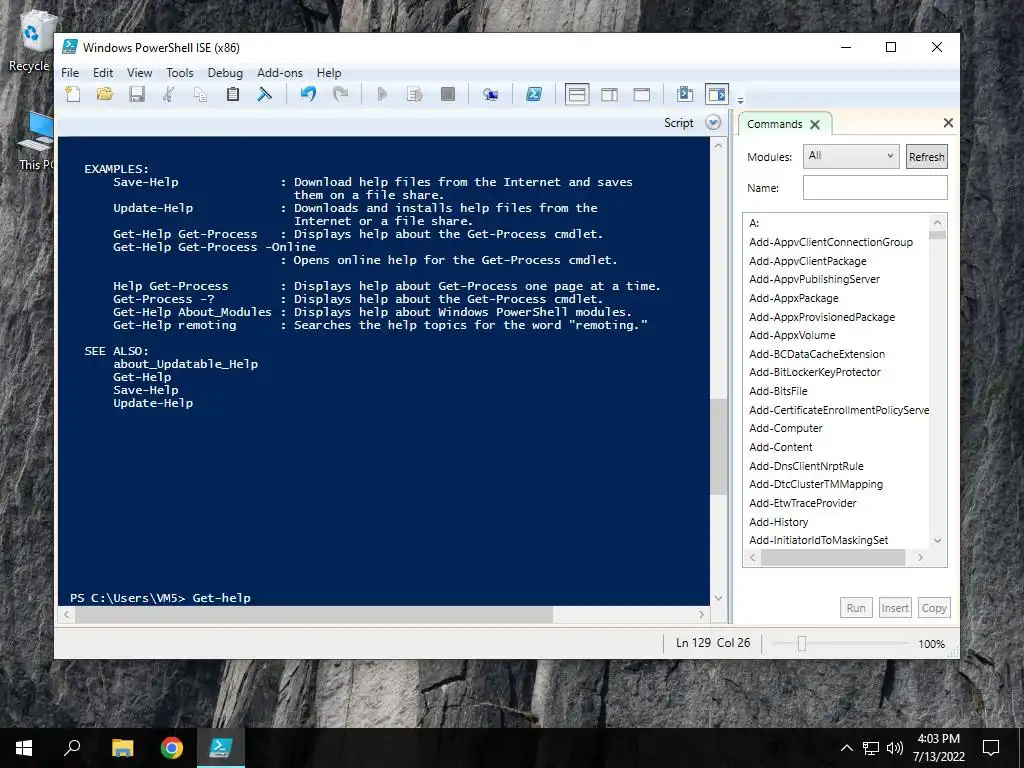Click the Show Command Window icon
This screenshot has width=1024, height=768.
tap(684, 95)
